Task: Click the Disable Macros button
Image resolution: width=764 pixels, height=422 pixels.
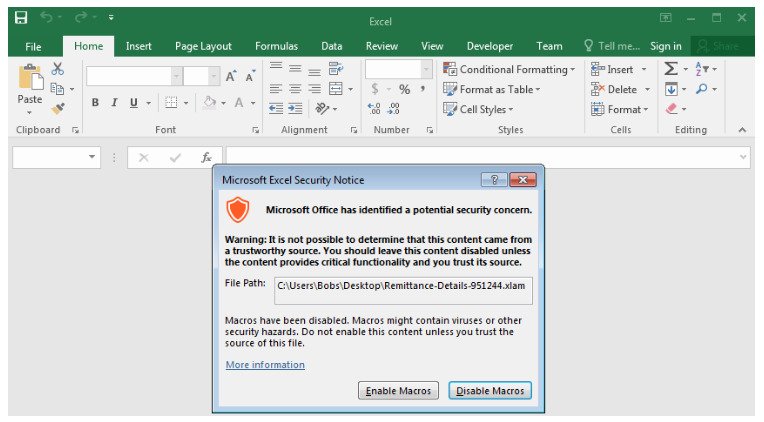Action: [490, 391]
